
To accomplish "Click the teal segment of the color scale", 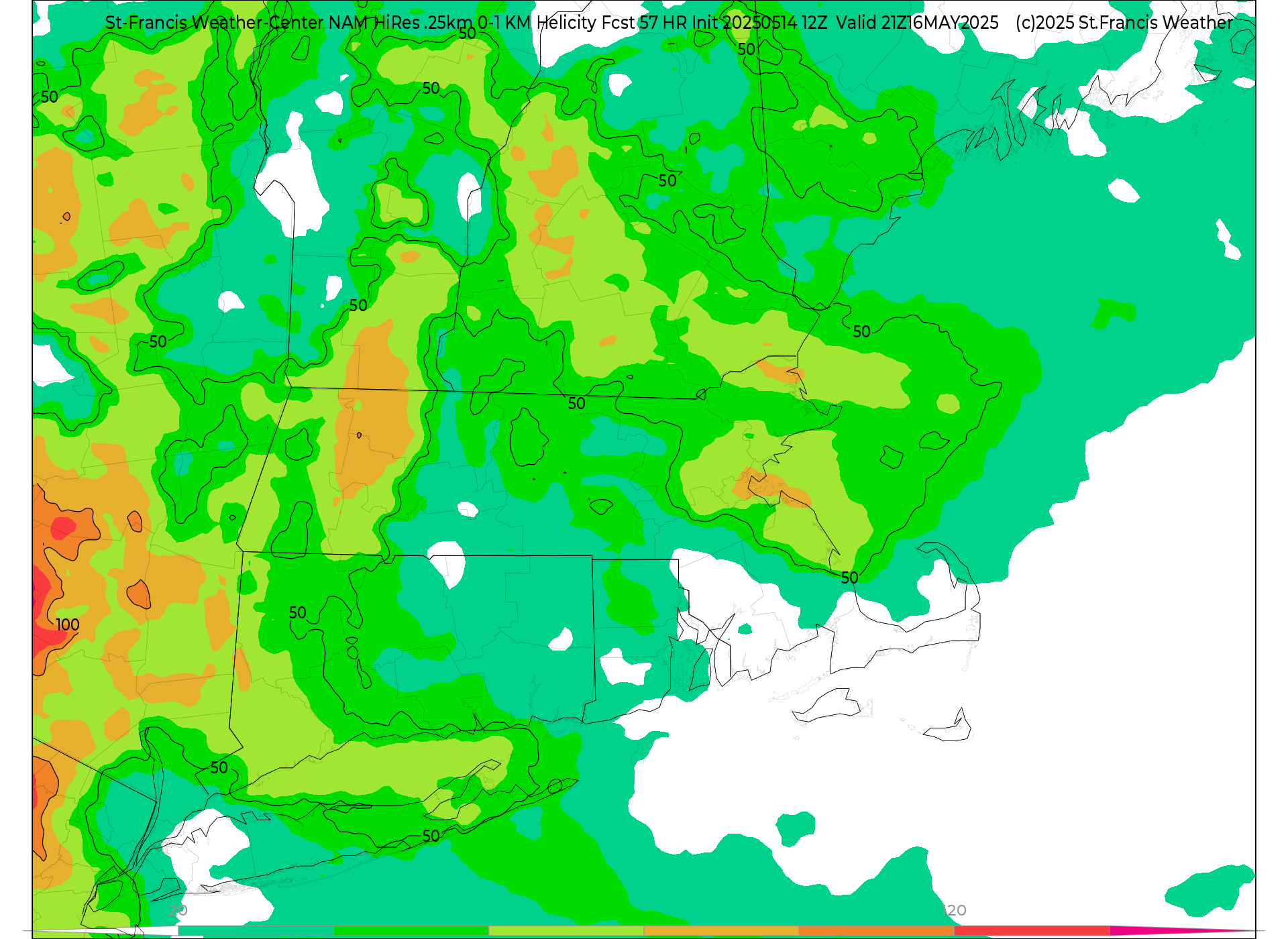I will pos(256,931).
